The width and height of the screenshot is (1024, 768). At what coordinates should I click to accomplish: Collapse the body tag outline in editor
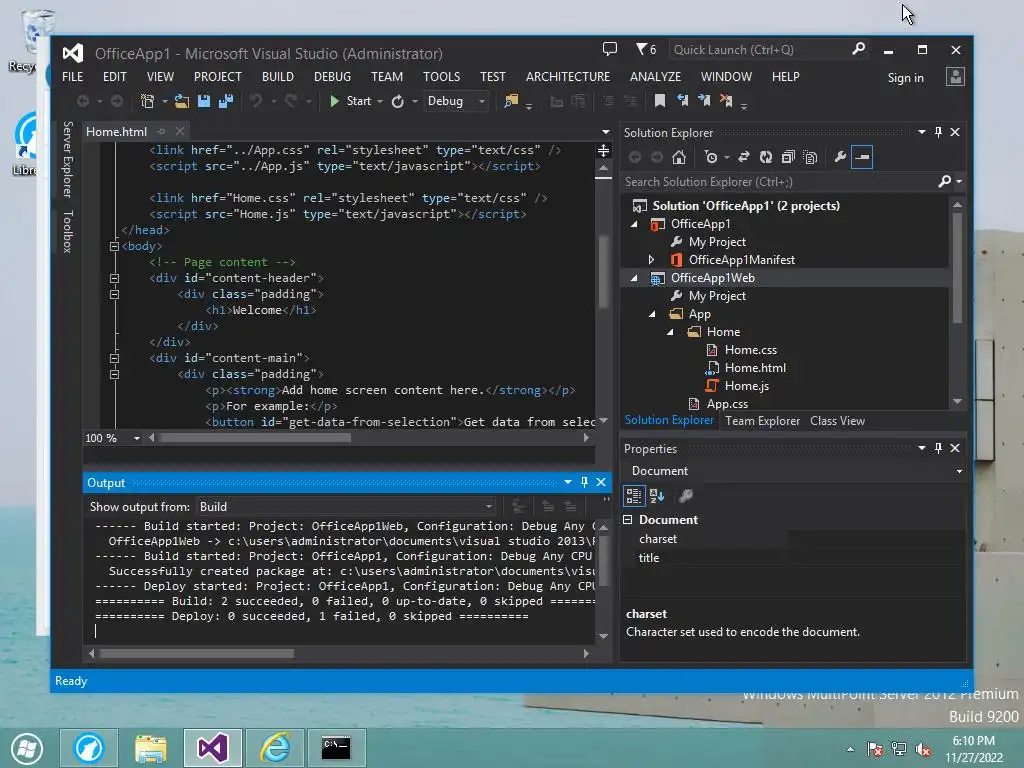coord(114,246)
